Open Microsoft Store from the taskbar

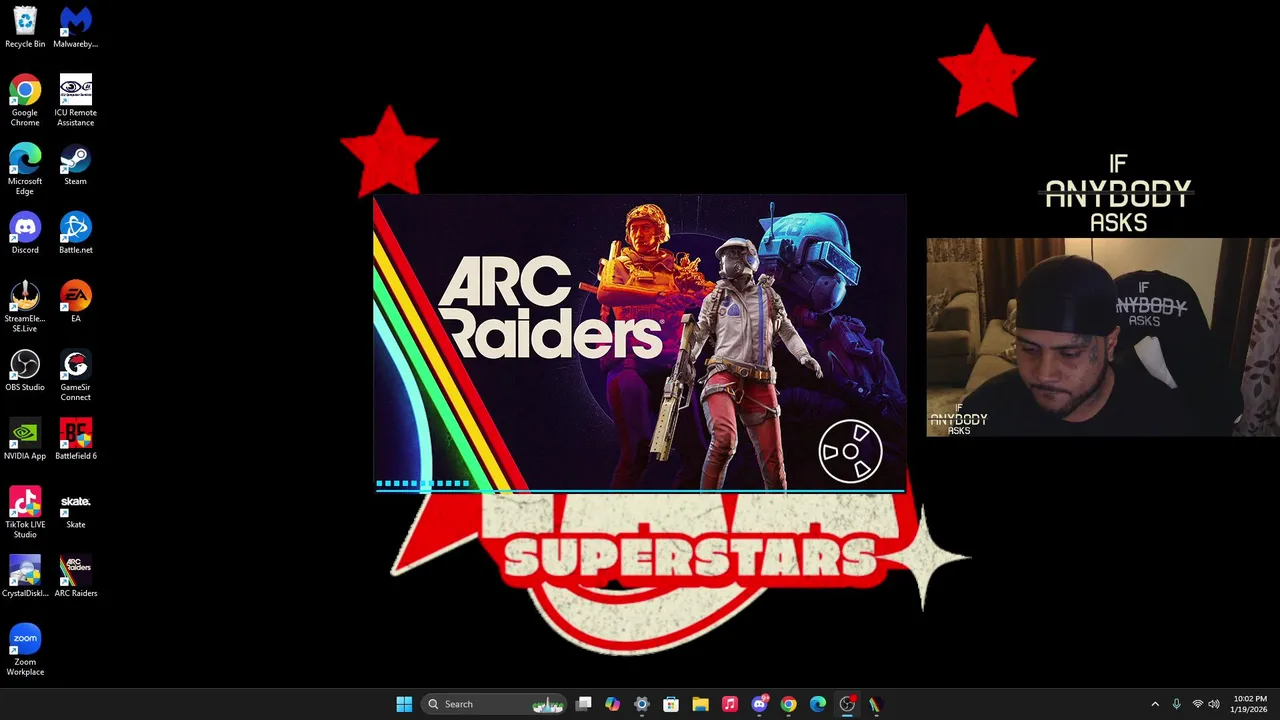click(x=671, y=704)
